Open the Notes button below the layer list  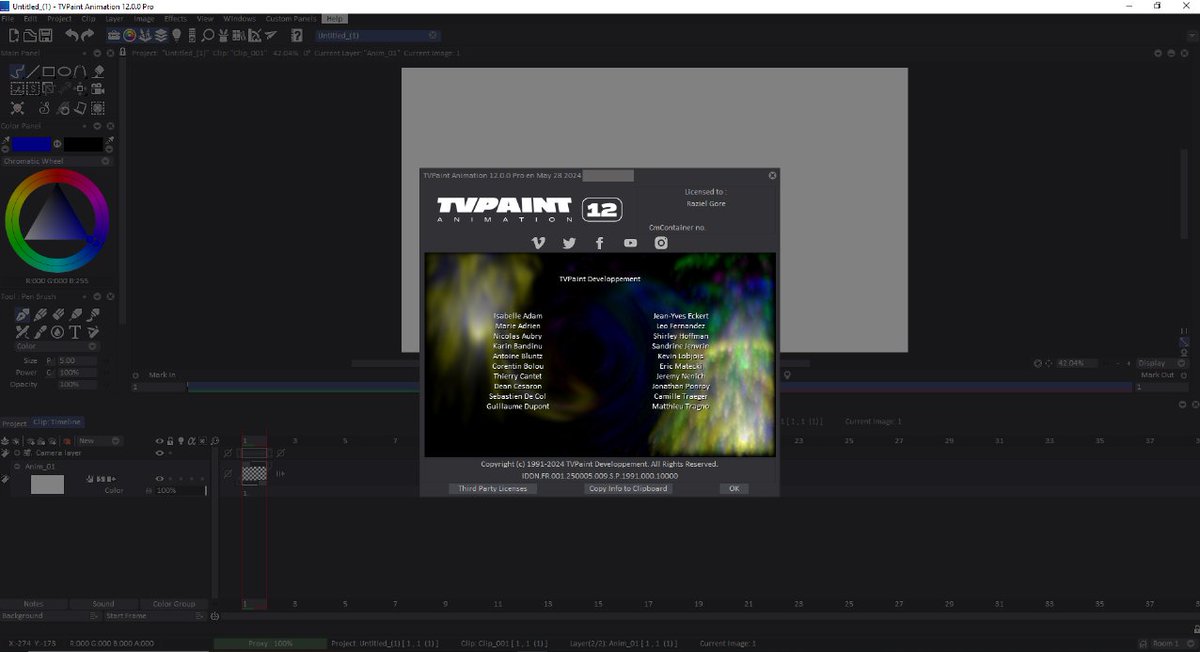[x=34, y=604]
